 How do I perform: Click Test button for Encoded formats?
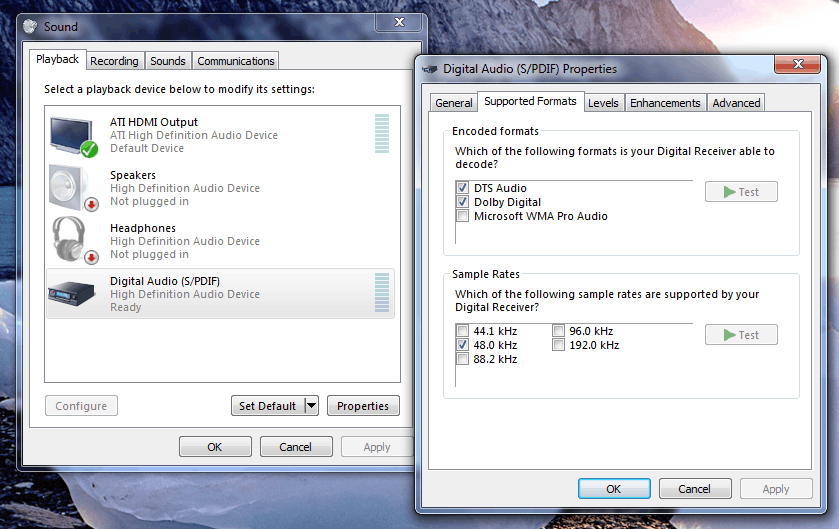[741, 191]
